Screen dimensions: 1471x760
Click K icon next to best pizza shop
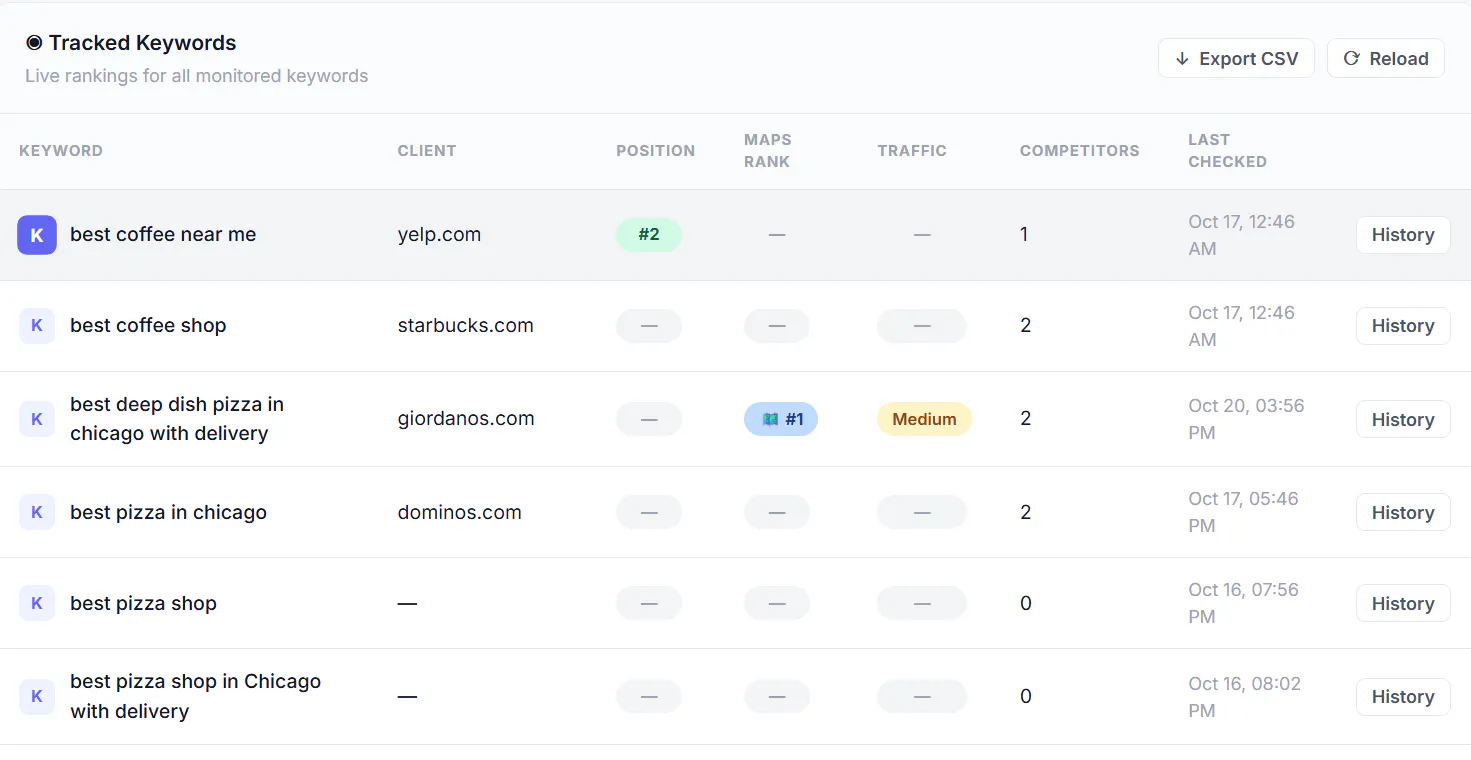pos(37,603)
